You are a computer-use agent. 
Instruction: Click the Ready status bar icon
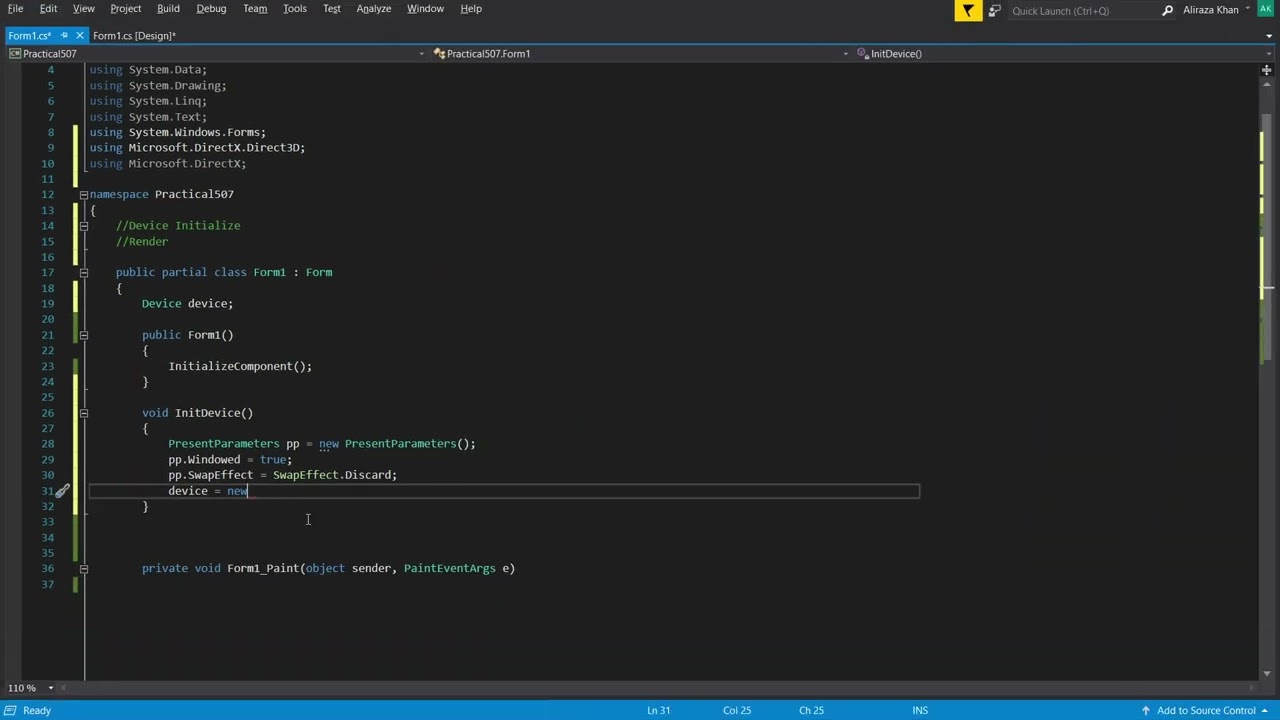(9, 710)
